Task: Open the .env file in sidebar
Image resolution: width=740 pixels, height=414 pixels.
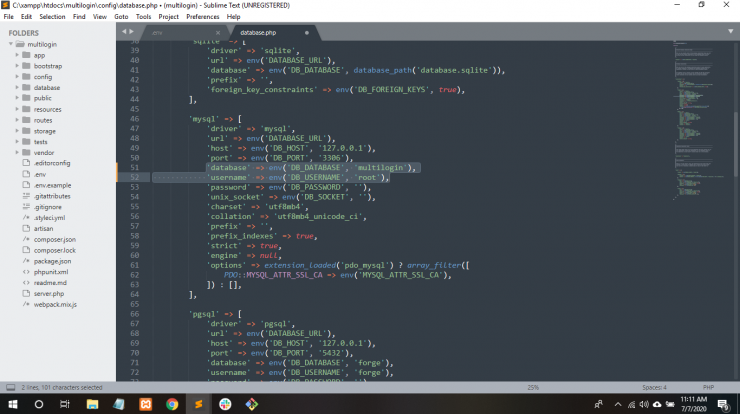Action: click(40, 174)
